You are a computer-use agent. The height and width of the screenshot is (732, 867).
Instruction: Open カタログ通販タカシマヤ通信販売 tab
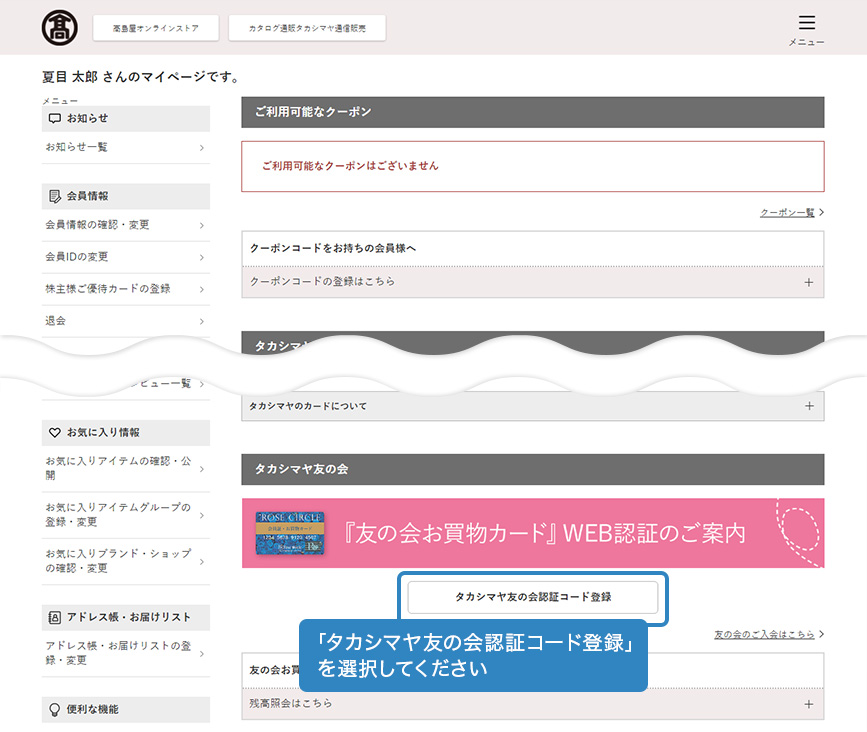(307, 28)
